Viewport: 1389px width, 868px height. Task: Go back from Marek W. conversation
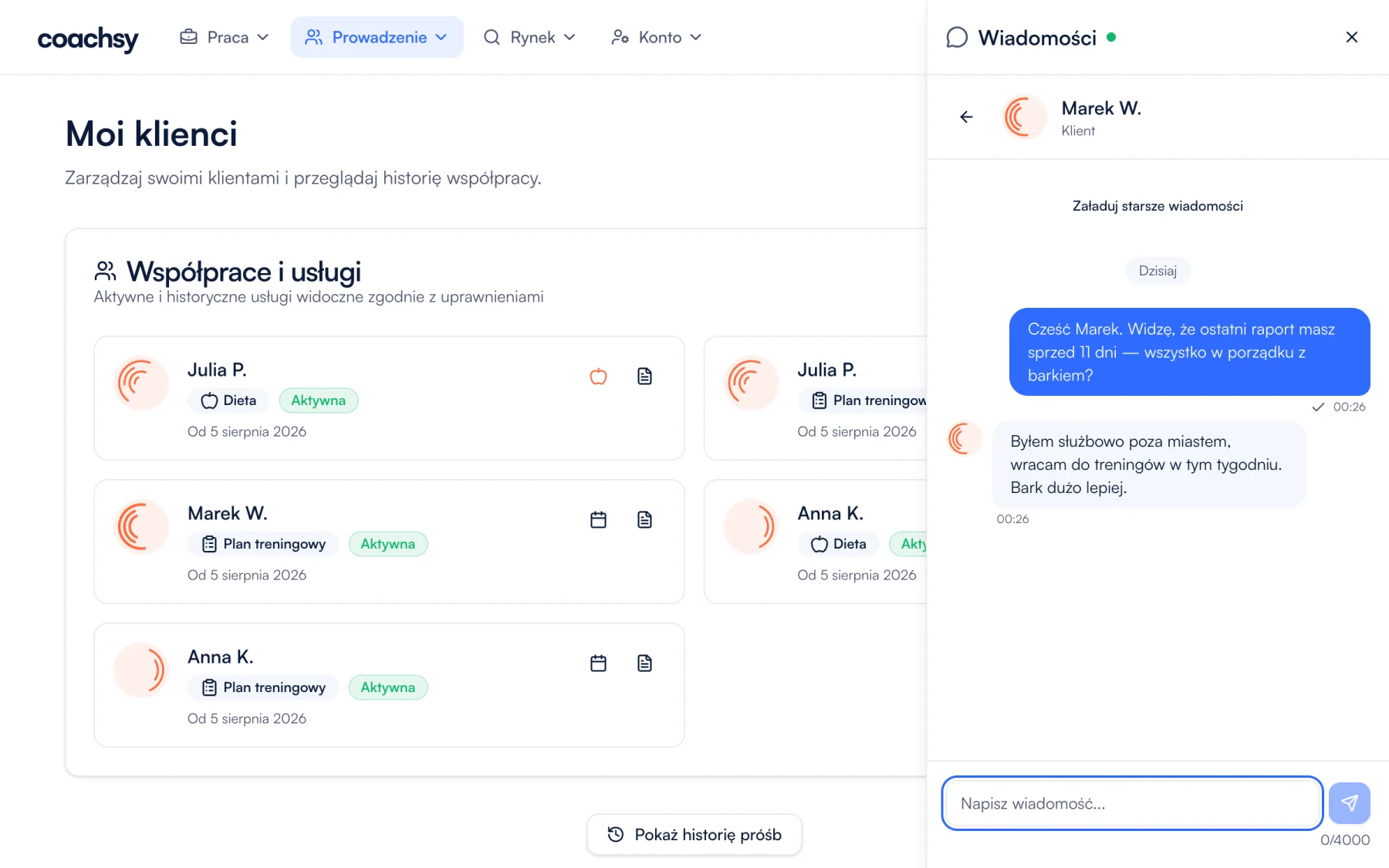click(x=966, y=117)
